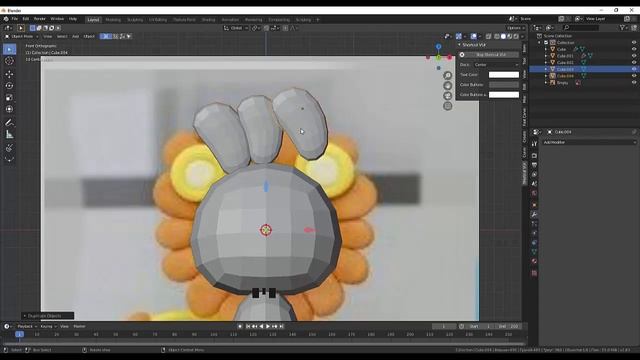This screenshot has width=640, height=360.
Task: Select the Transform tool
Action: (9, 109)
